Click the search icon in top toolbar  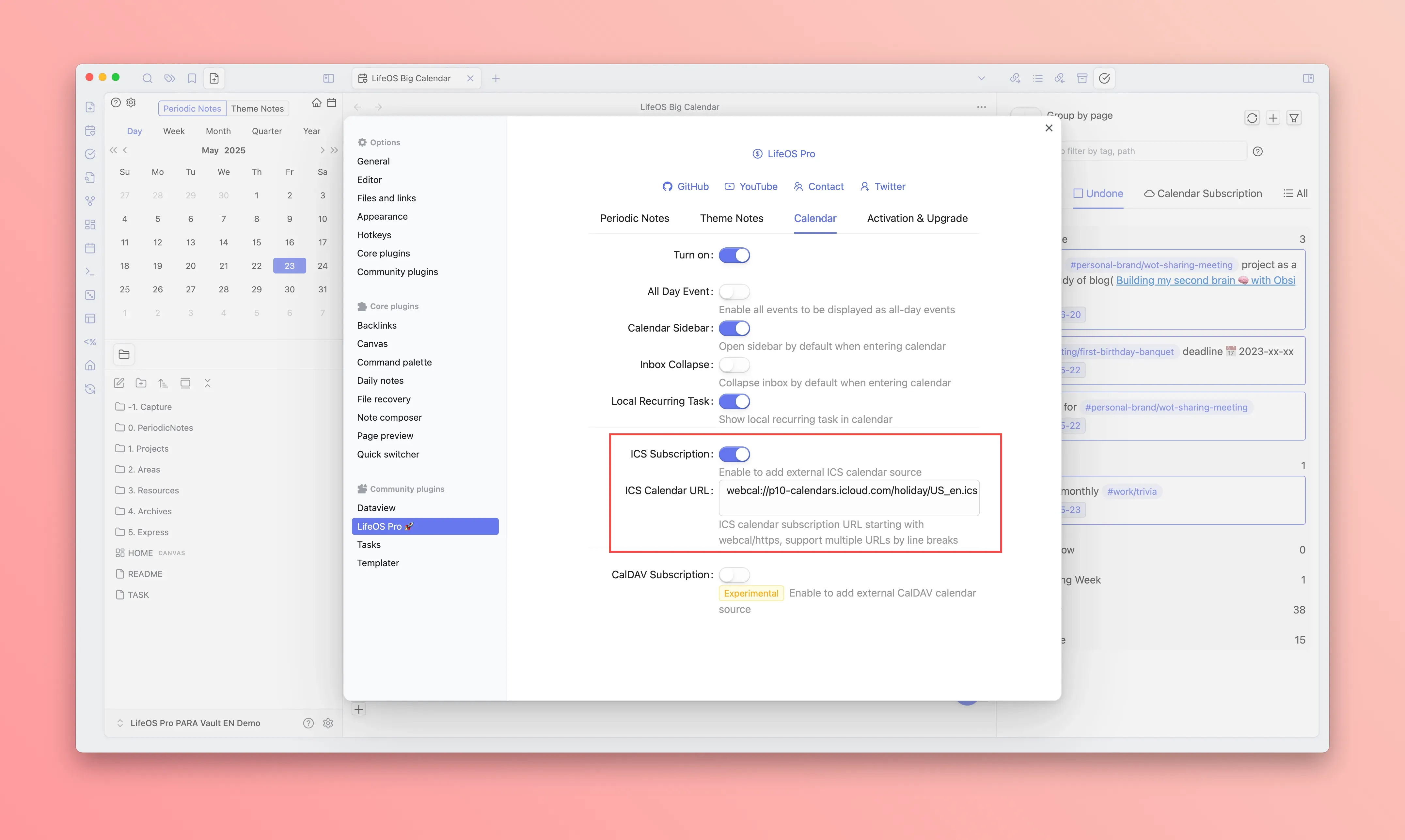(x=147, y=78)
